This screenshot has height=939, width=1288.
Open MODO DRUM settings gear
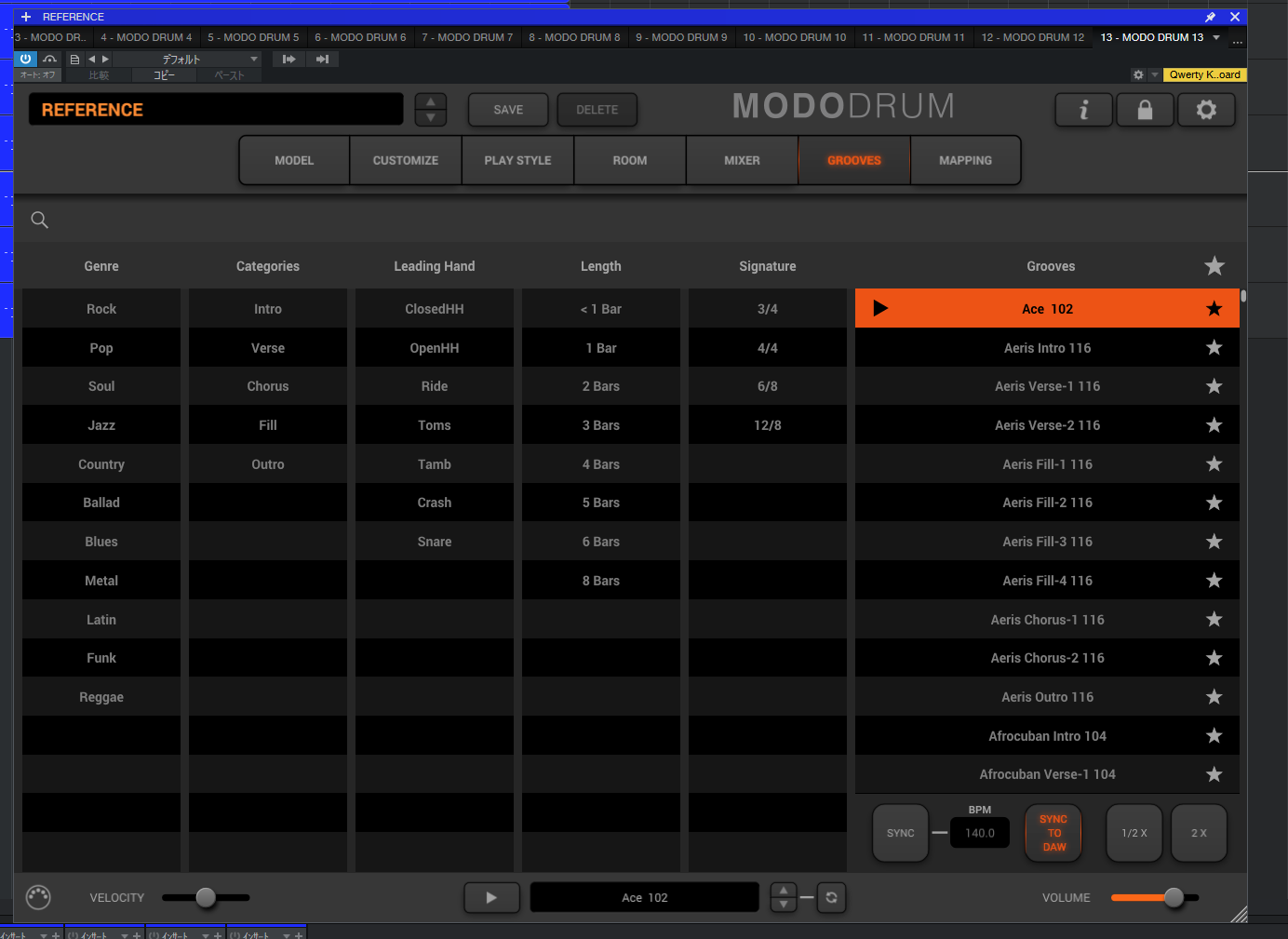[x=1206, y=110]
